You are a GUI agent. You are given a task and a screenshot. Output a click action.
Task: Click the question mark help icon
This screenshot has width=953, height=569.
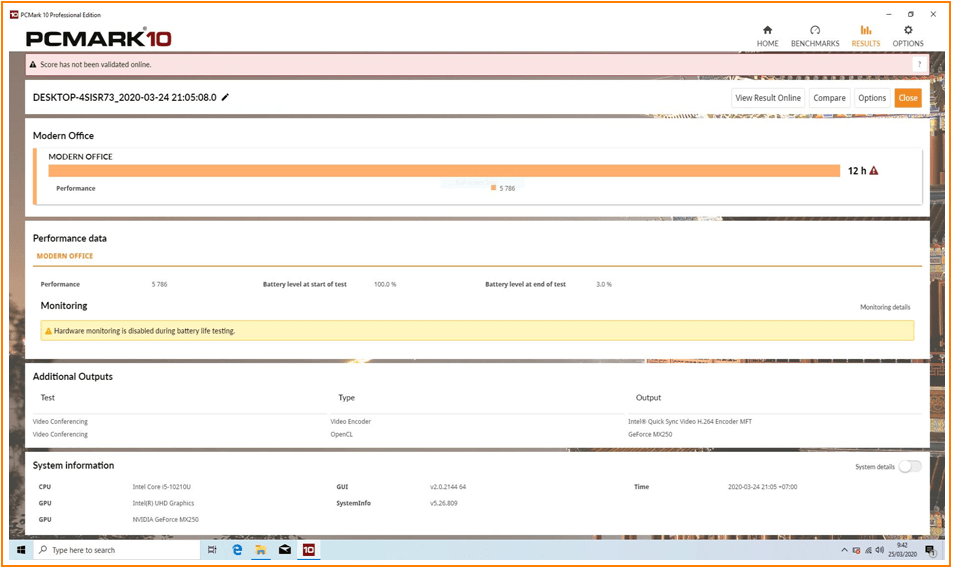point(918,64)
